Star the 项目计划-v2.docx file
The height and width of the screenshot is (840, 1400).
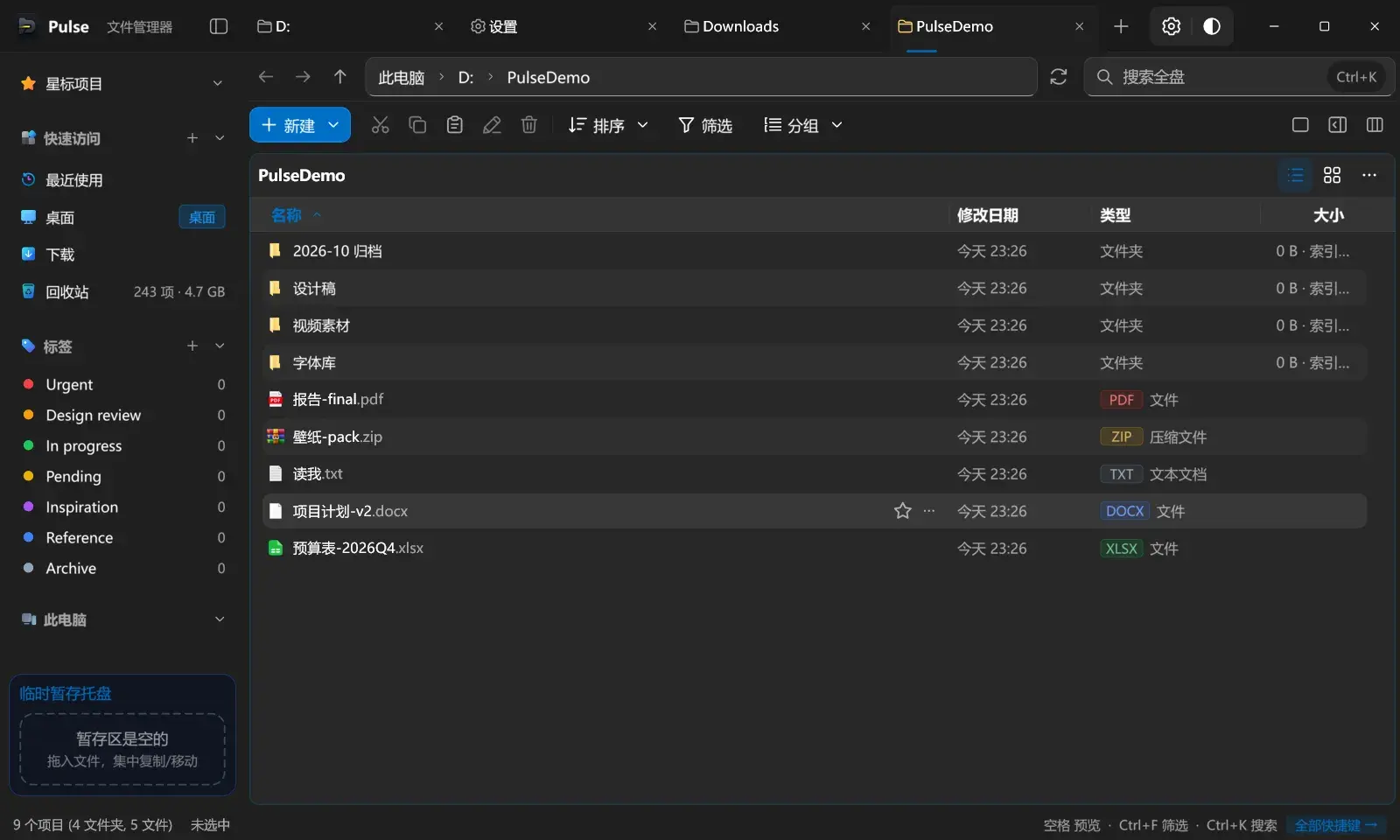pyautogui.click(x=903, y=511)
